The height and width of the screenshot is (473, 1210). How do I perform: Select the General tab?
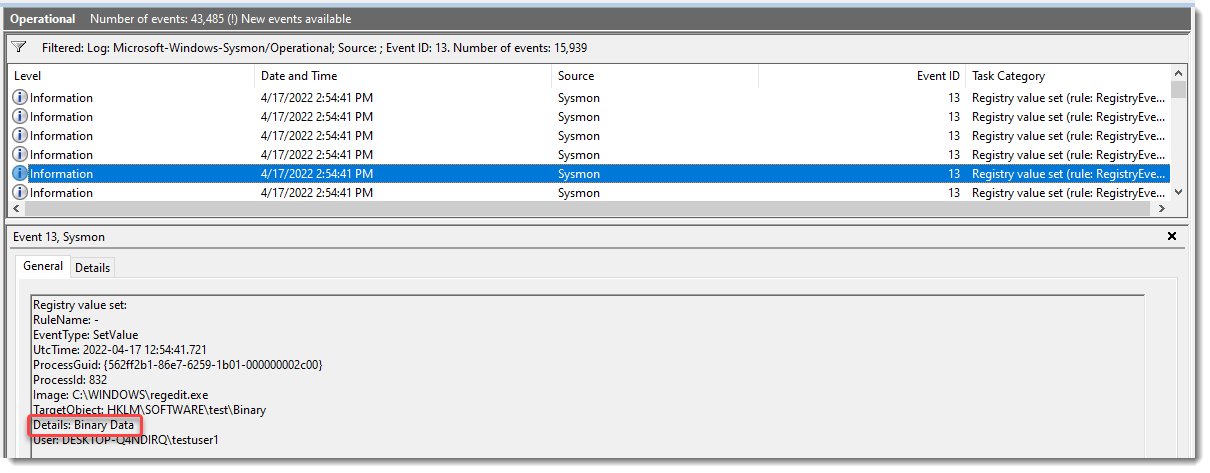[43, 267]
